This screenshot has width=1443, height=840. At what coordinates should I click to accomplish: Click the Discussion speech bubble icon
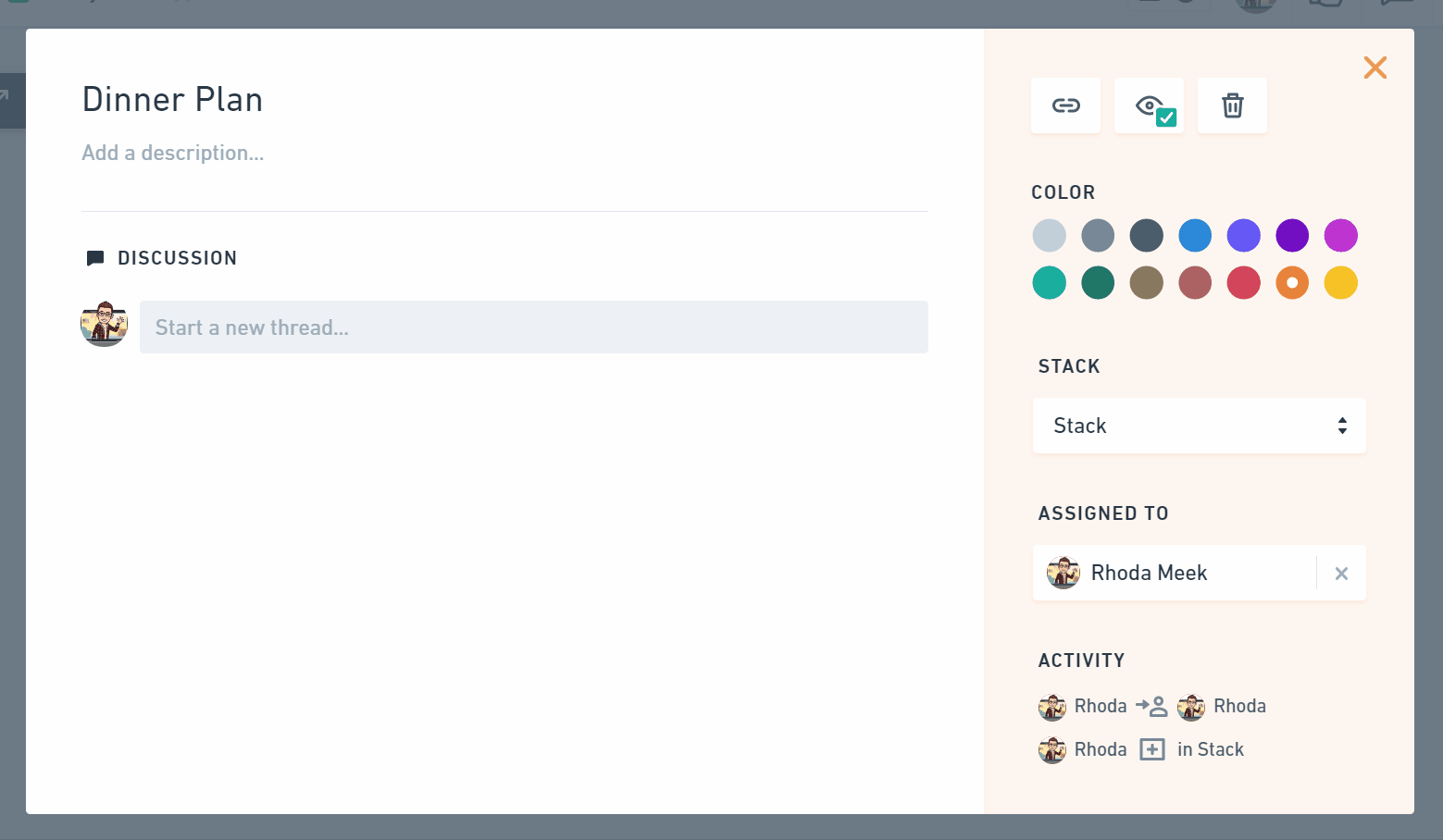(x=94, y=258)
